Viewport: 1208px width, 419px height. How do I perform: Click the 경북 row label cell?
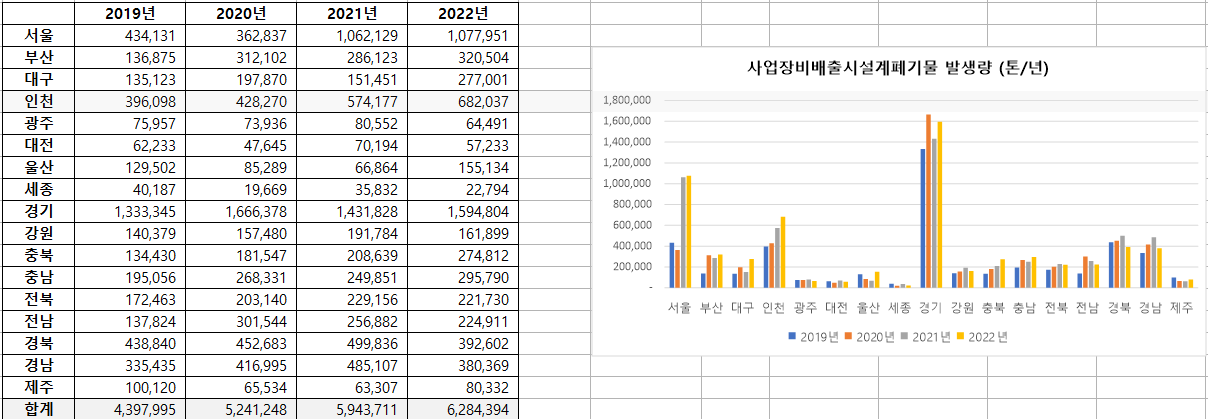coord(38,342)
